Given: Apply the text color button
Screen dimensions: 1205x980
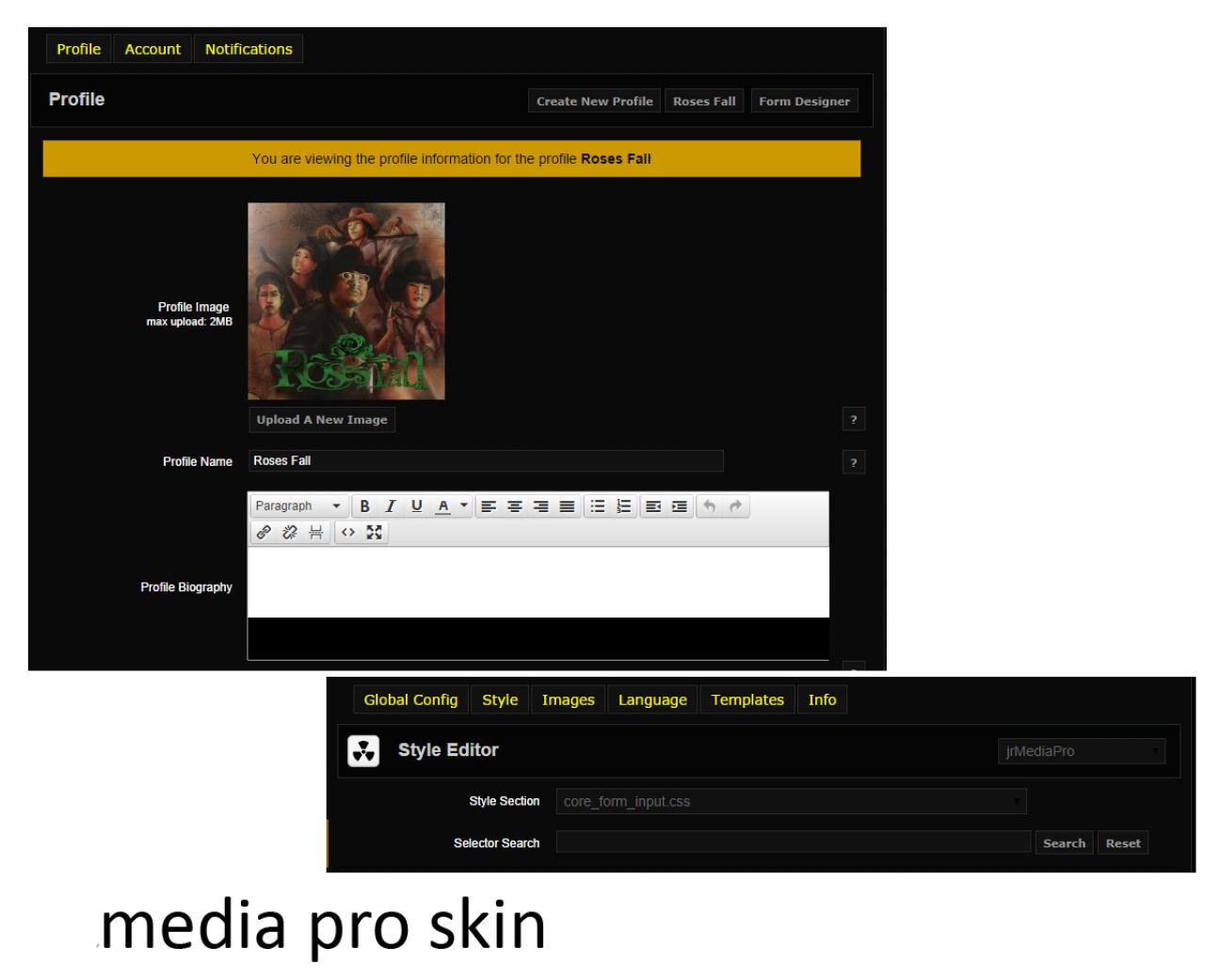Looking at the screenshot, I should pos(443,506).
